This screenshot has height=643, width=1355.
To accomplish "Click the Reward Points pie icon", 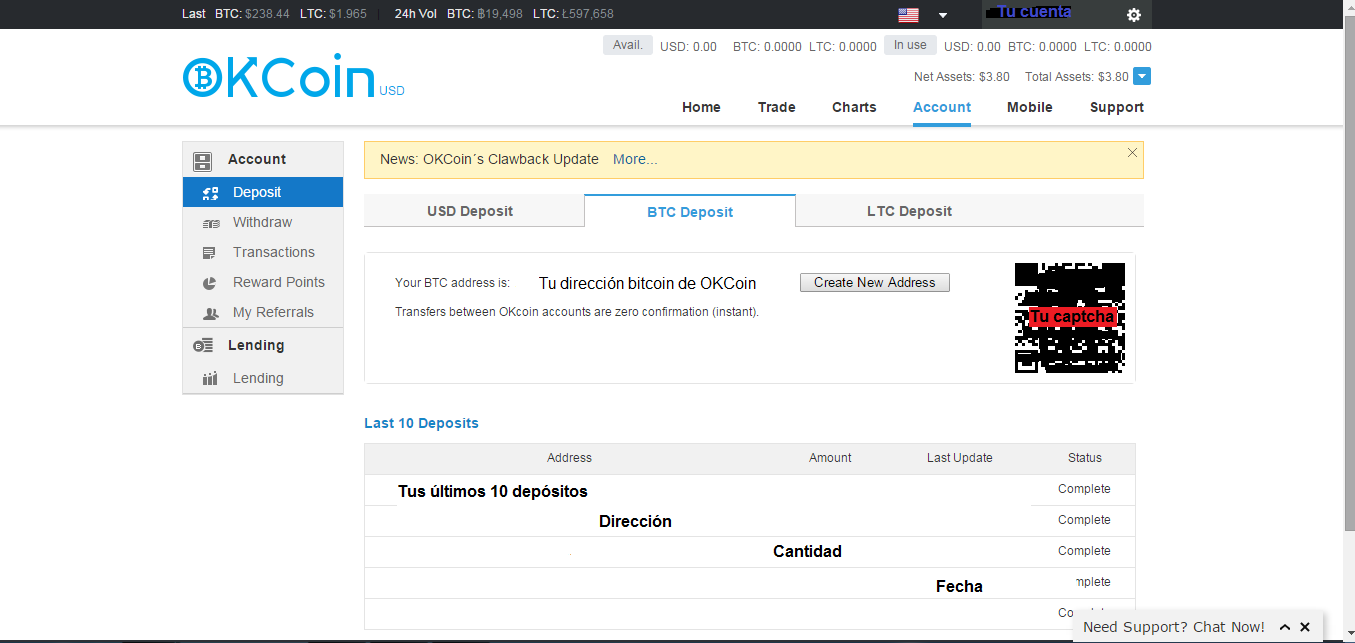I will coord(210,283).
